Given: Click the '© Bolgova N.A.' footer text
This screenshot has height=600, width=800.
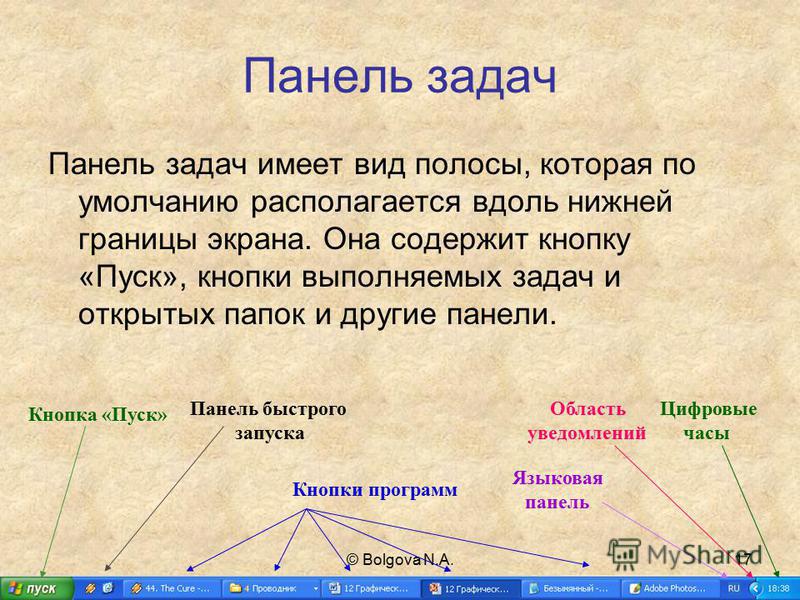Looking at the screenshot, I should pos(400,559).
